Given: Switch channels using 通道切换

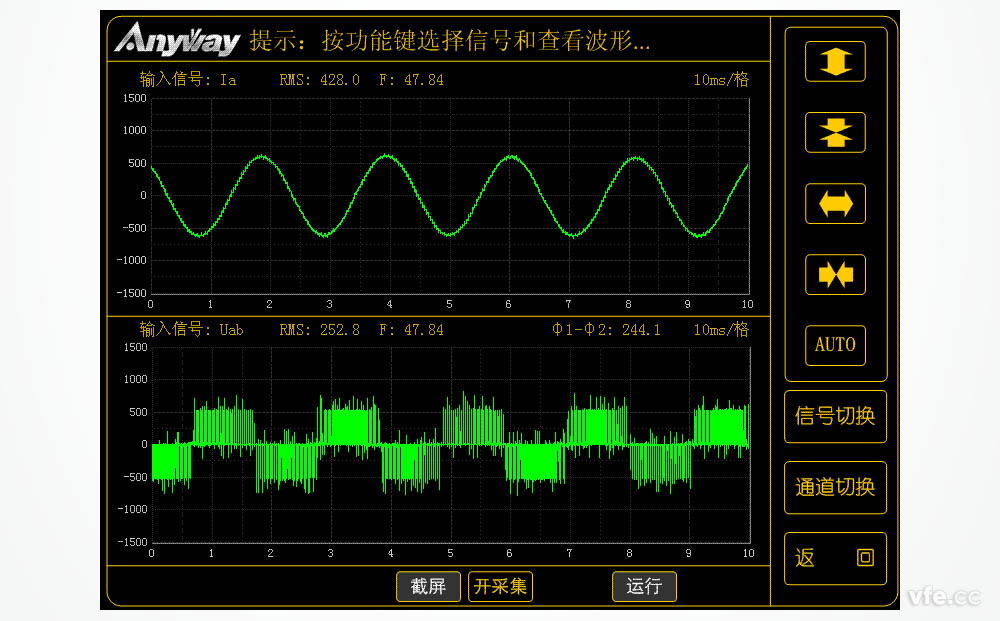Looking at the screenshot, I should click(x=835, y=487).
